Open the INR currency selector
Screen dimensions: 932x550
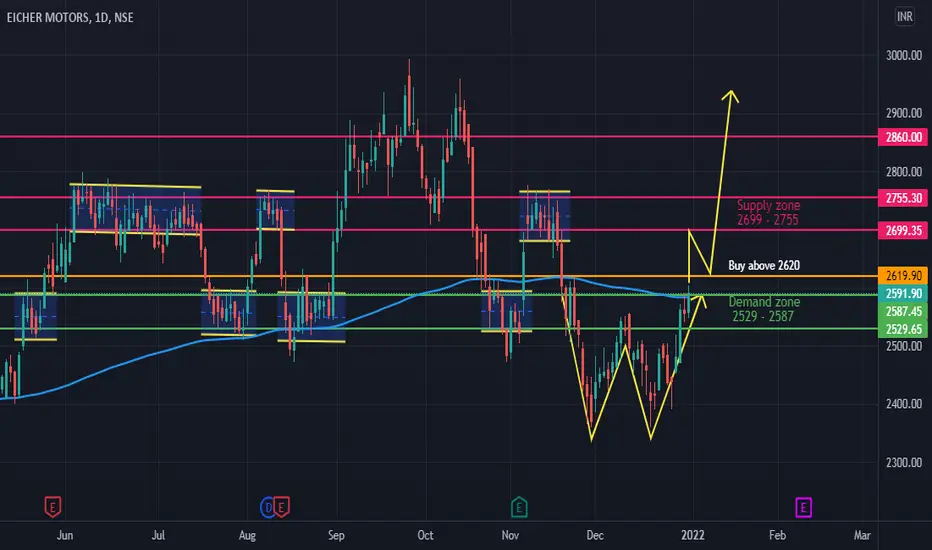coord(905,17)
